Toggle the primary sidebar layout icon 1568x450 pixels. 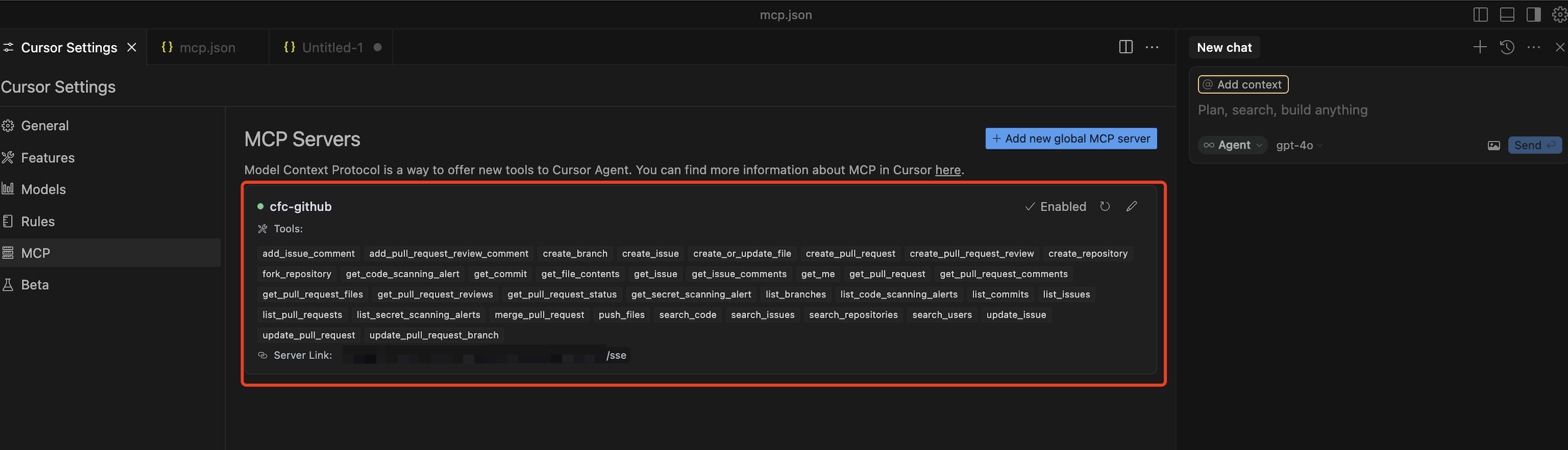pyautogui.click(x=1480, y=15)
